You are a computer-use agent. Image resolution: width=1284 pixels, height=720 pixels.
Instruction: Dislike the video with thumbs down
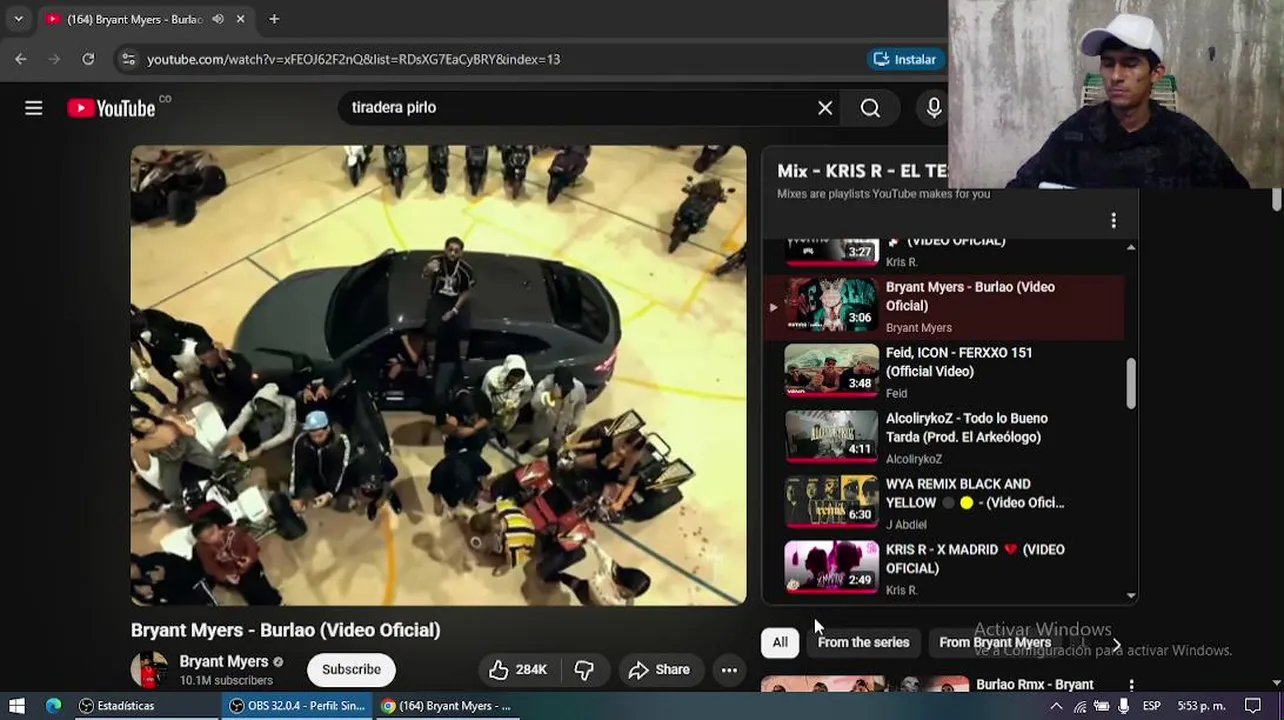584,670
